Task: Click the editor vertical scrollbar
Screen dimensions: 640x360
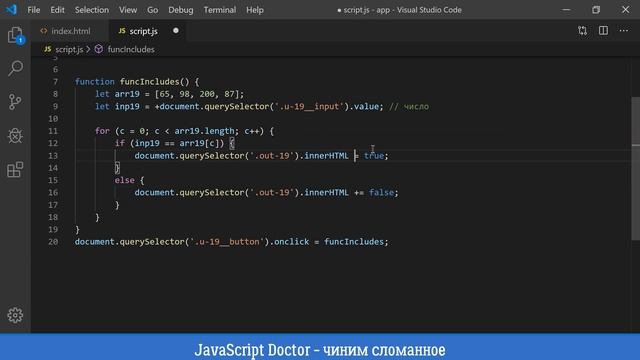Action: point(636,168)
